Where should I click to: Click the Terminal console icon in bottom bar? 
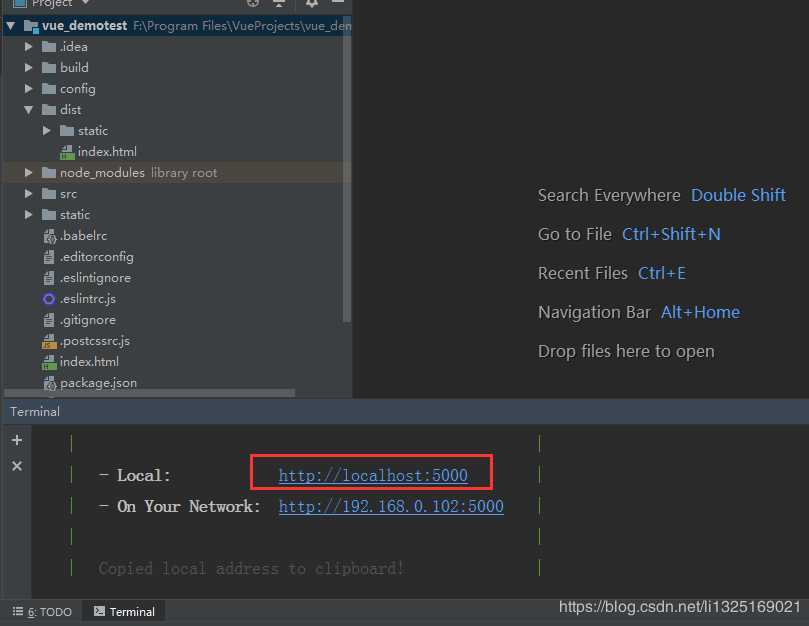point(99,612)
